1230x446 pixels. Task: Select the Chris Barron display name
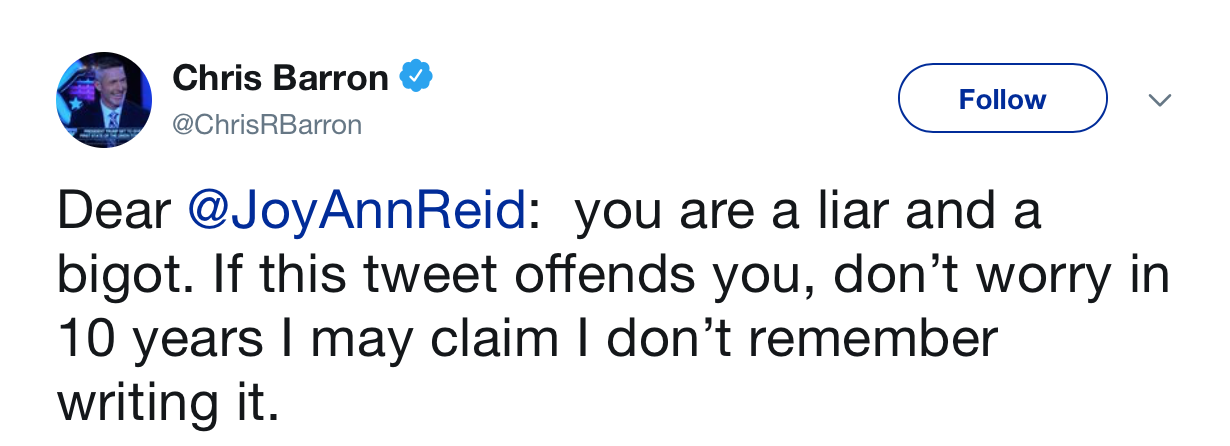[280, 77]
